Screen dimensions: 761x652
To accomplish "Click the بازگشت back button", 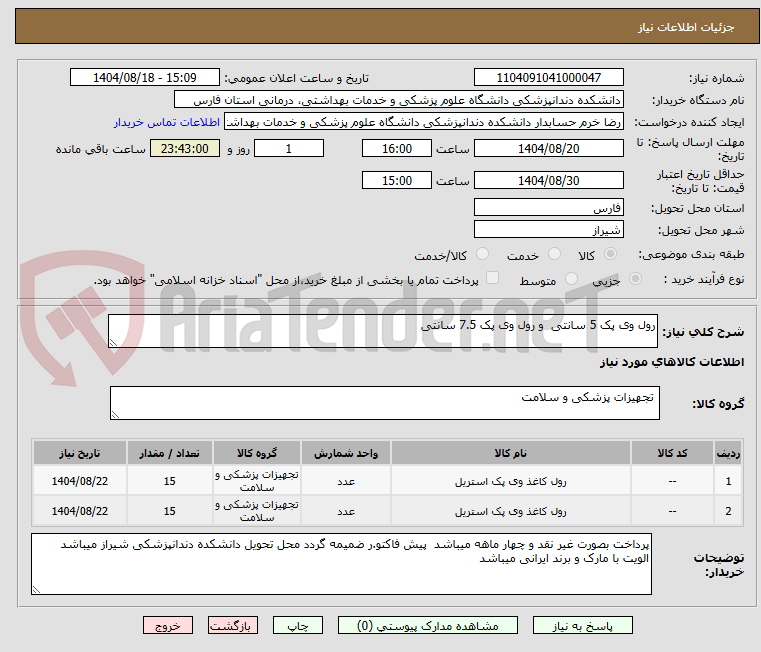I will point(232,625).
